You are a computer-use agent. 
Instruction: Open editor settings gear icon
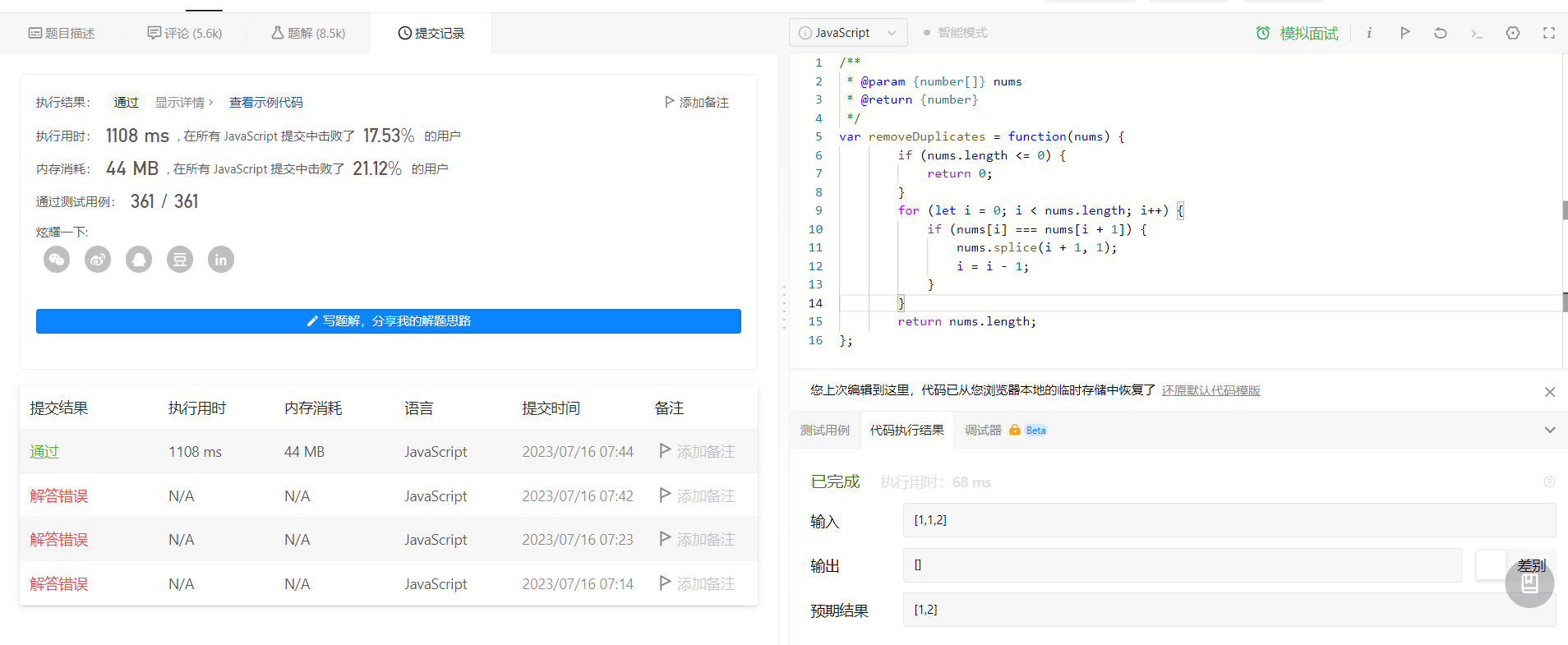point(1513,33)
